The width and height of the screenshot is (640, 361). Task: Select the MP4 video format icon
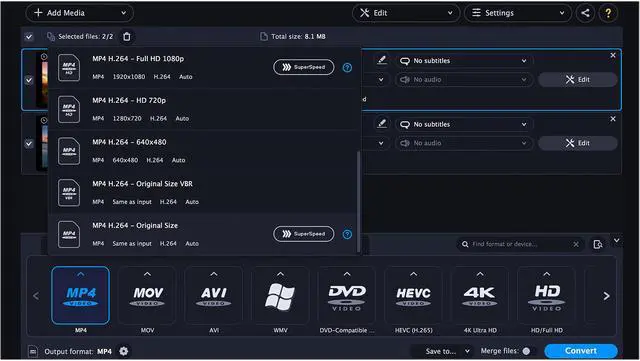[80, 295]
